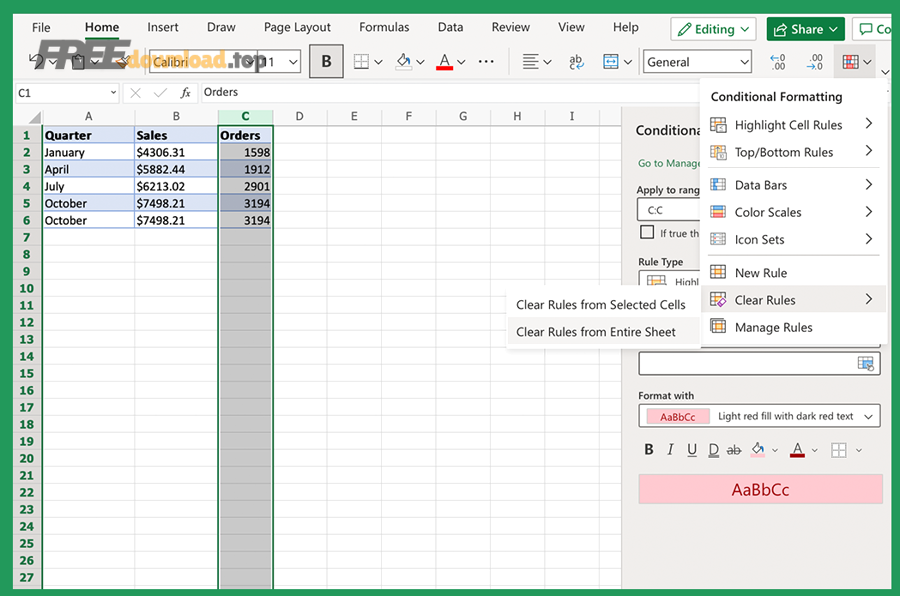Open the Borders tool in the ribbon

(x=361, y=61)
